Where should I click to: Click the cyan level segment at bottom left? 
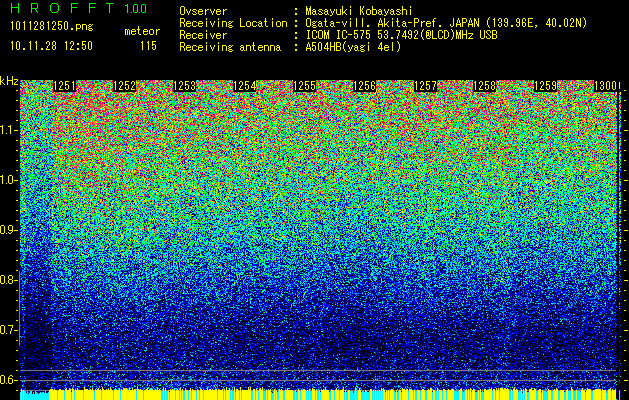coord(34,395)
